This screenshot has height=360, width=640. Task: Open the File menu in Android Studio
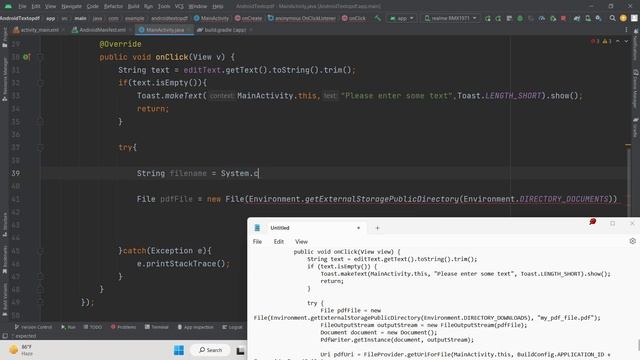click(22, 6)
